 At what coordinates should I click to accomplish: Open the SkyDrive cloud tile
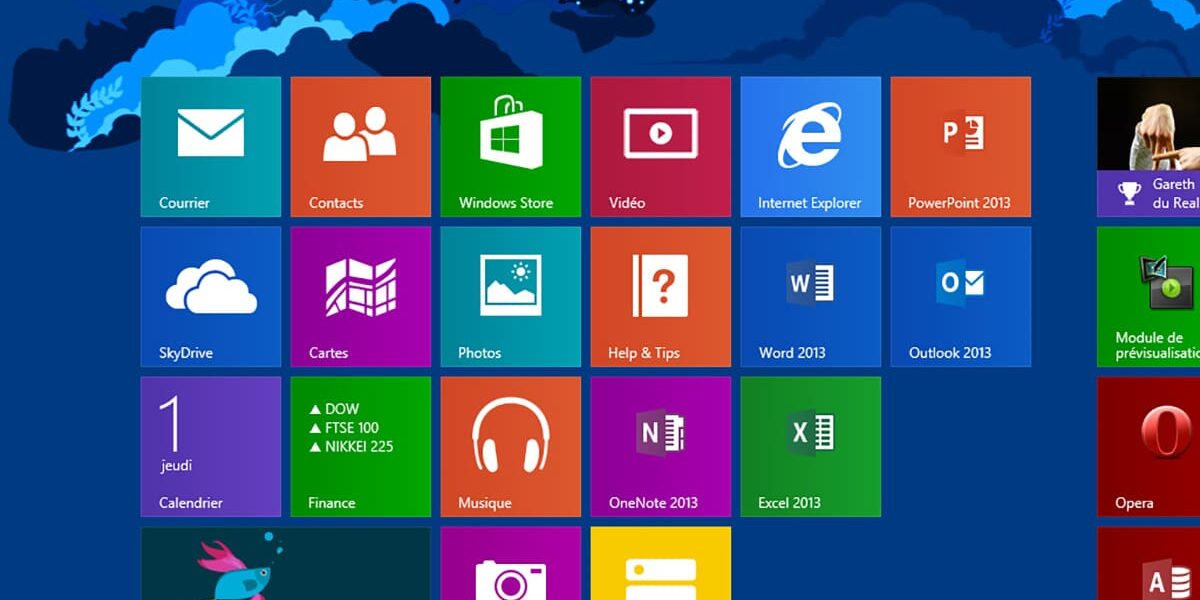(210, 296)
